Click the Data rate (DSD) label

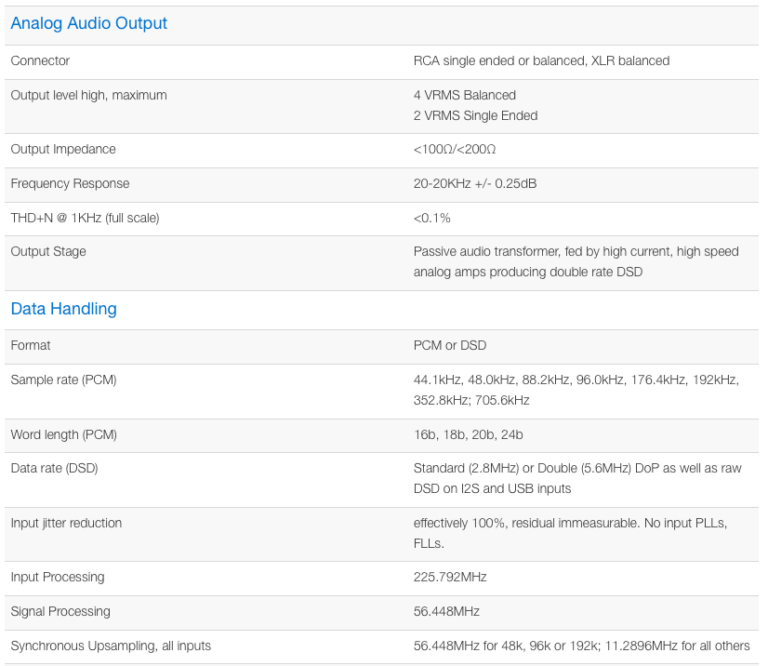(x=54, y=469)
